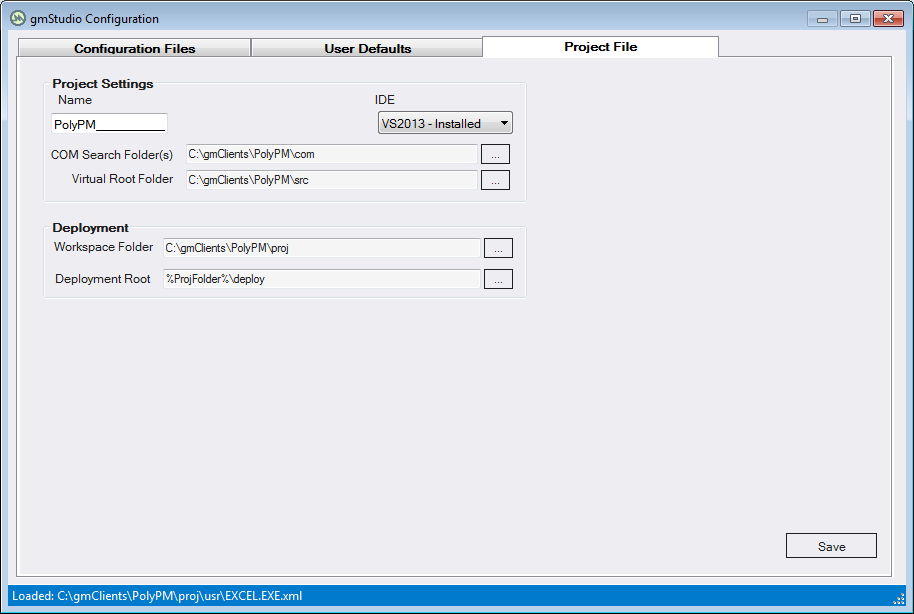Open the User Defaults tab
The height and width of the screenshot is (614, 914).
point(367,48)
